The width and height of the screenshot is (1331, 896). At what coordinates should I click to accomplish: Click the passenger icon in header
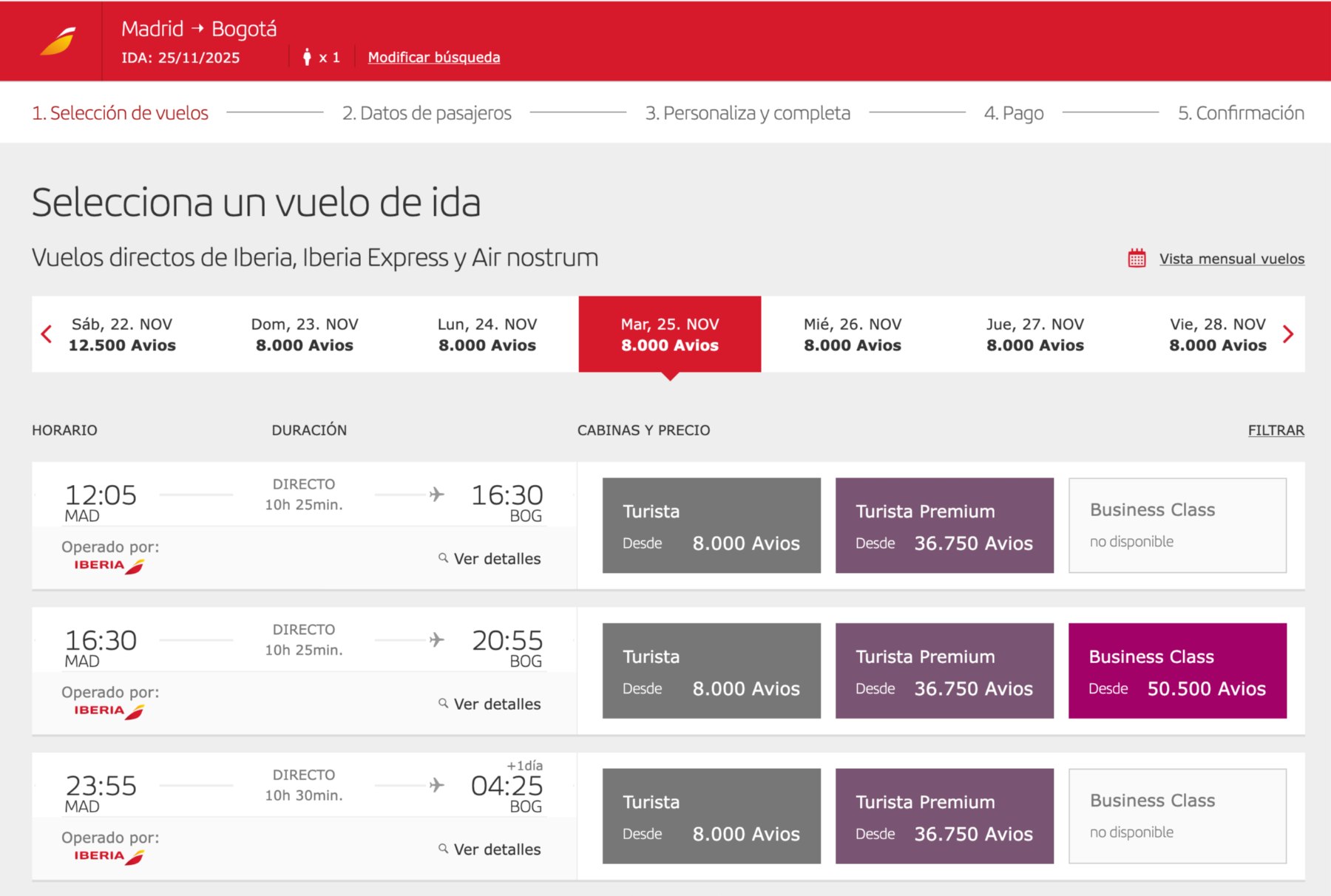307,58
